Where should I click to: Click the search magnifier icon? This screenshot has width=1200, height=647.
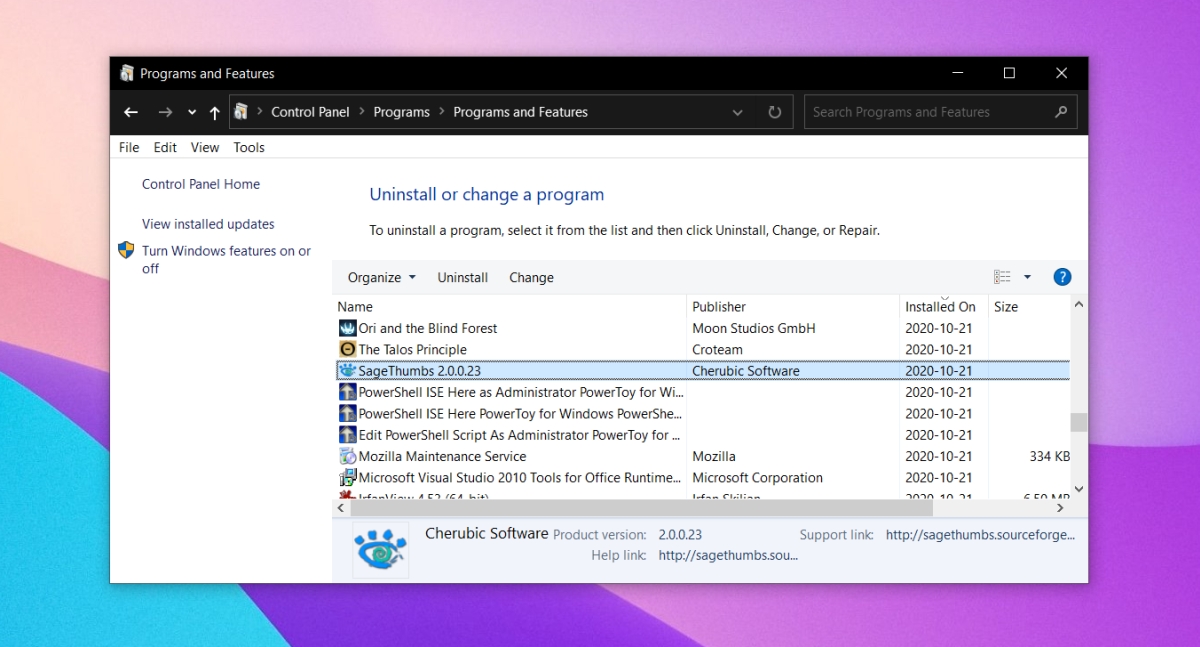[x=1061, y=112]
